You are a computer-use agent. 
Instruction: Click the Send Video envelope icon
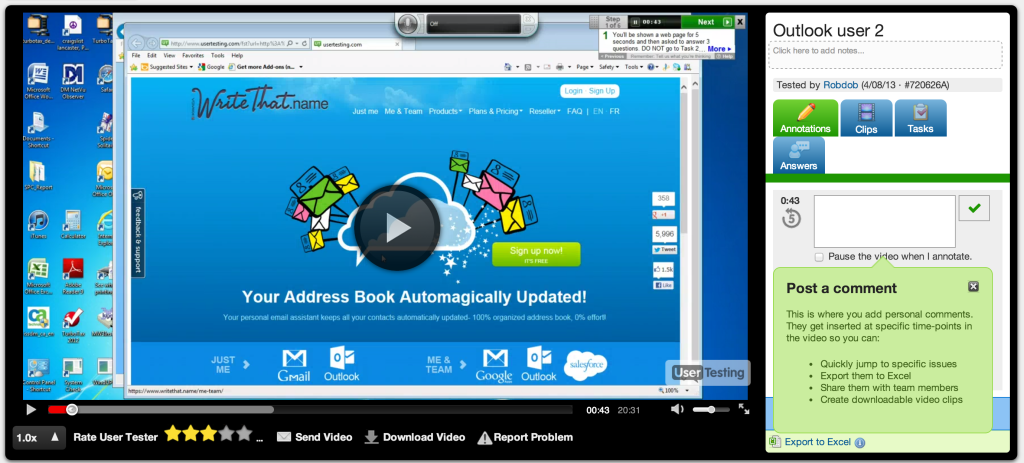tap(283, 437)
